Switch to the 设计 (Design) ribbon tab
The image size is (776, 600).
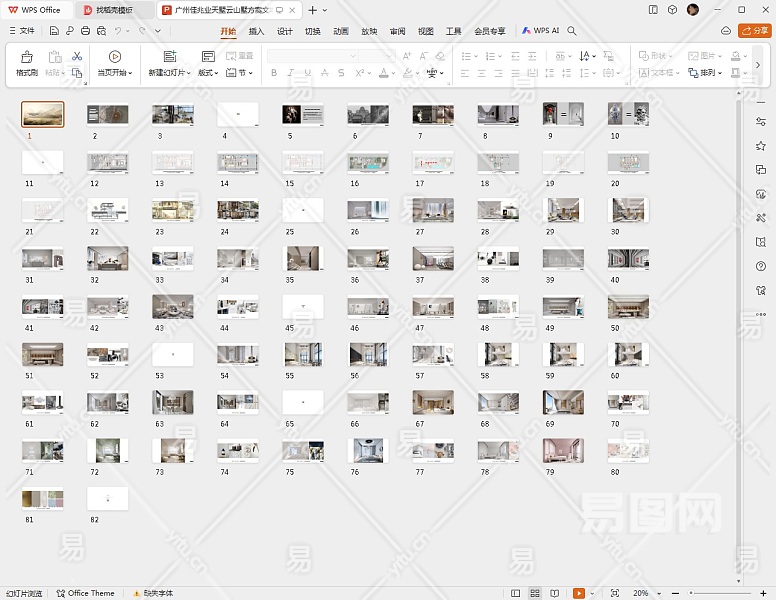[285, 31]
